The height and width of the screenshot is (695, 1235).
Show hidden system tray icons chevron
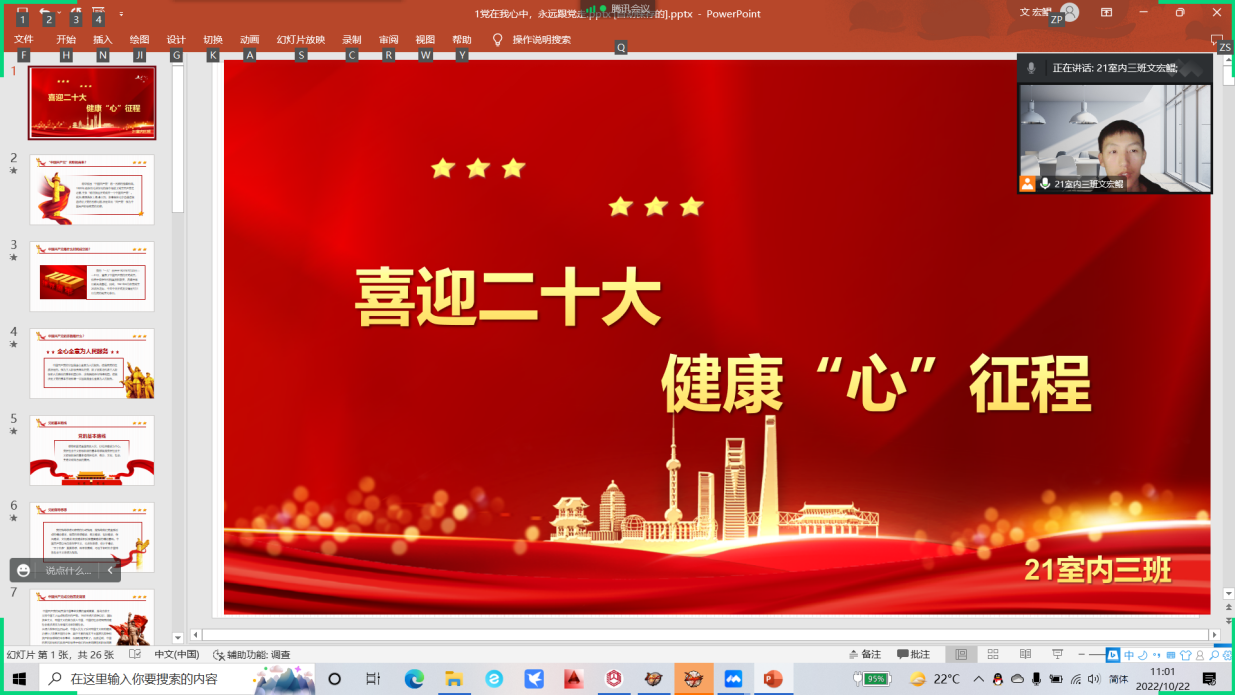coord(978,679)
